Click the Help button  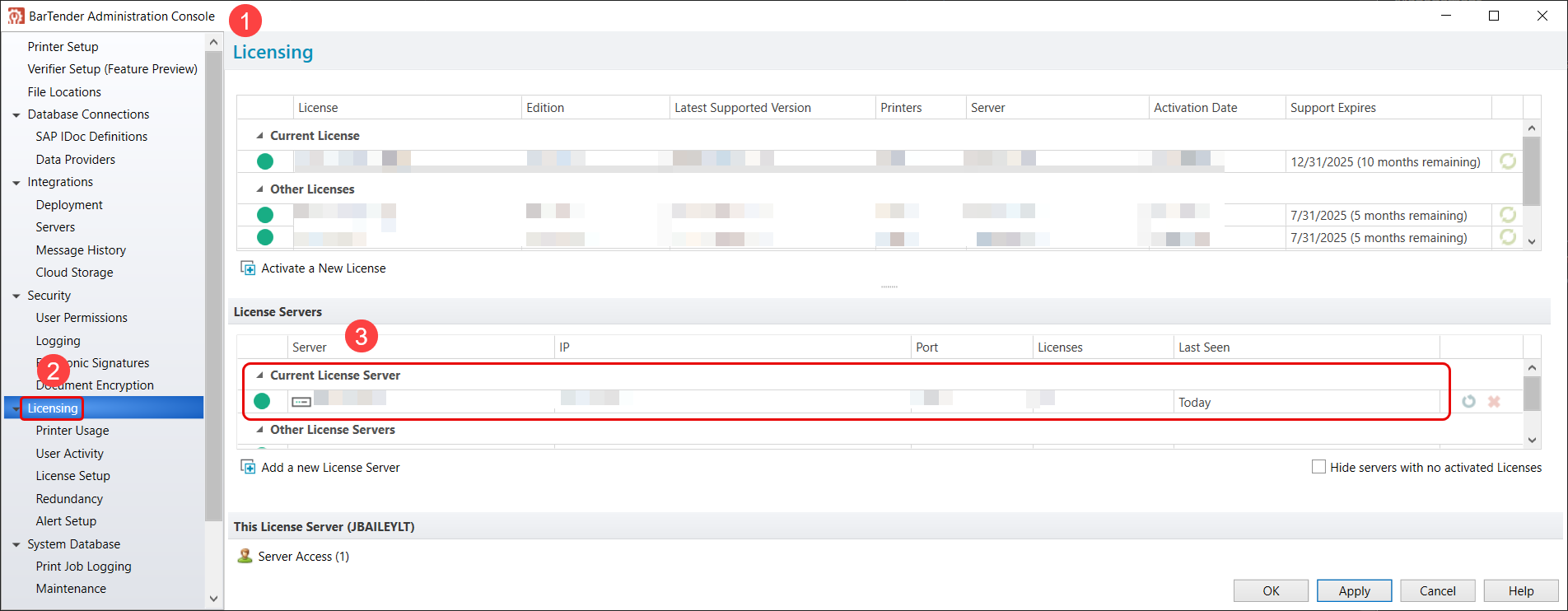1521,591
